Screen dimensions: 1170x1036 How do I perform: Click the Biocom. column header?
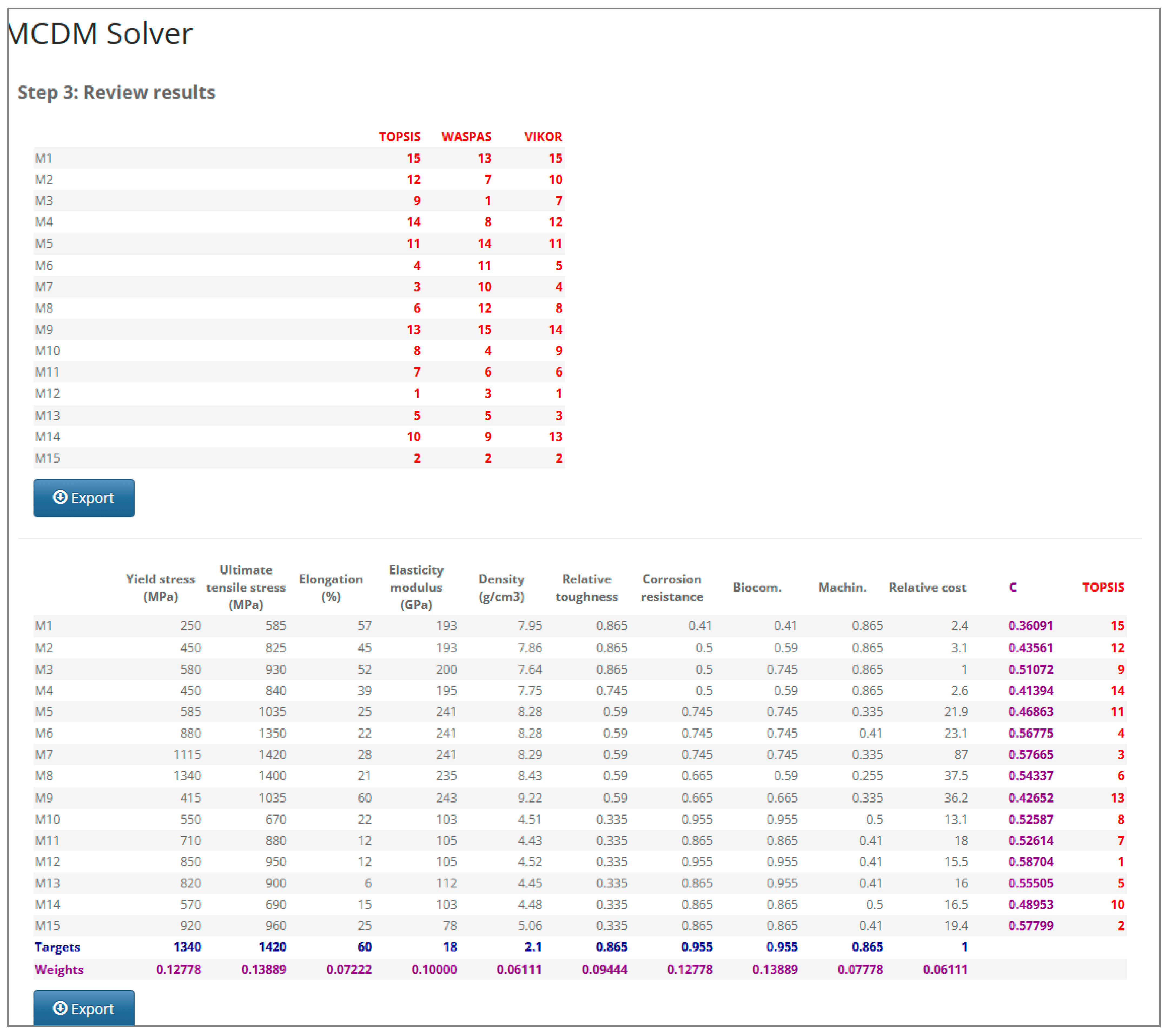point(757,587)
